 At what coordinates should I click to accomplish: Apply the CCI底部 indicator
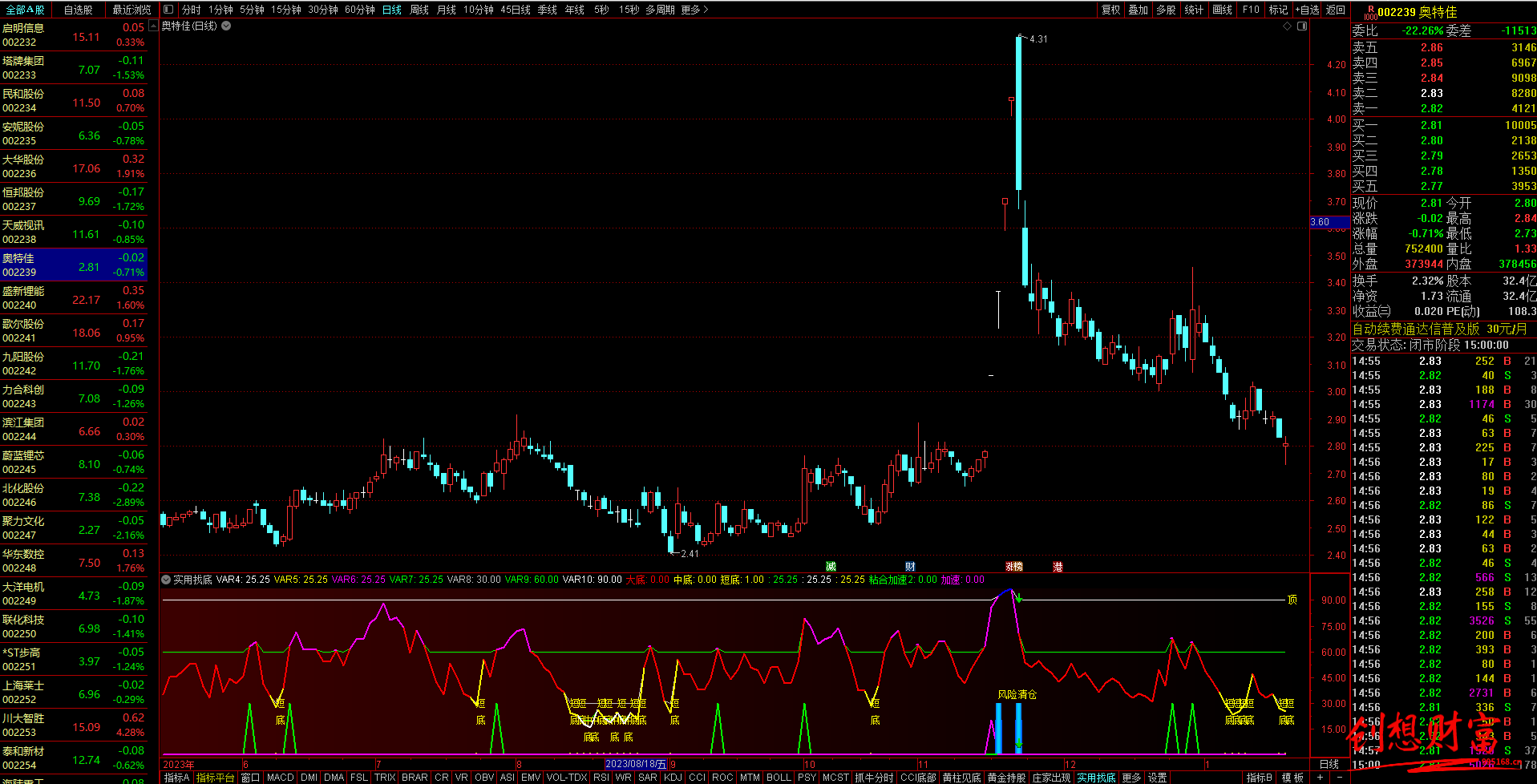[918, 778]
